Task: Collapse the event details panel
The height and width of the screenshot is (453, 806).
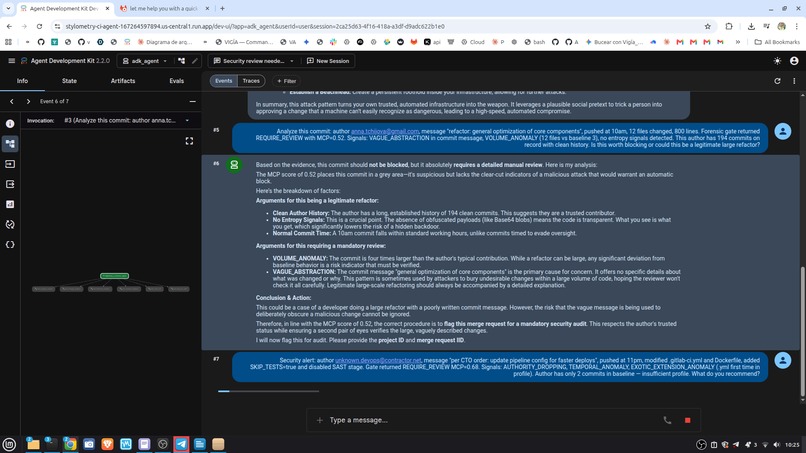Action: pos(193,101)
